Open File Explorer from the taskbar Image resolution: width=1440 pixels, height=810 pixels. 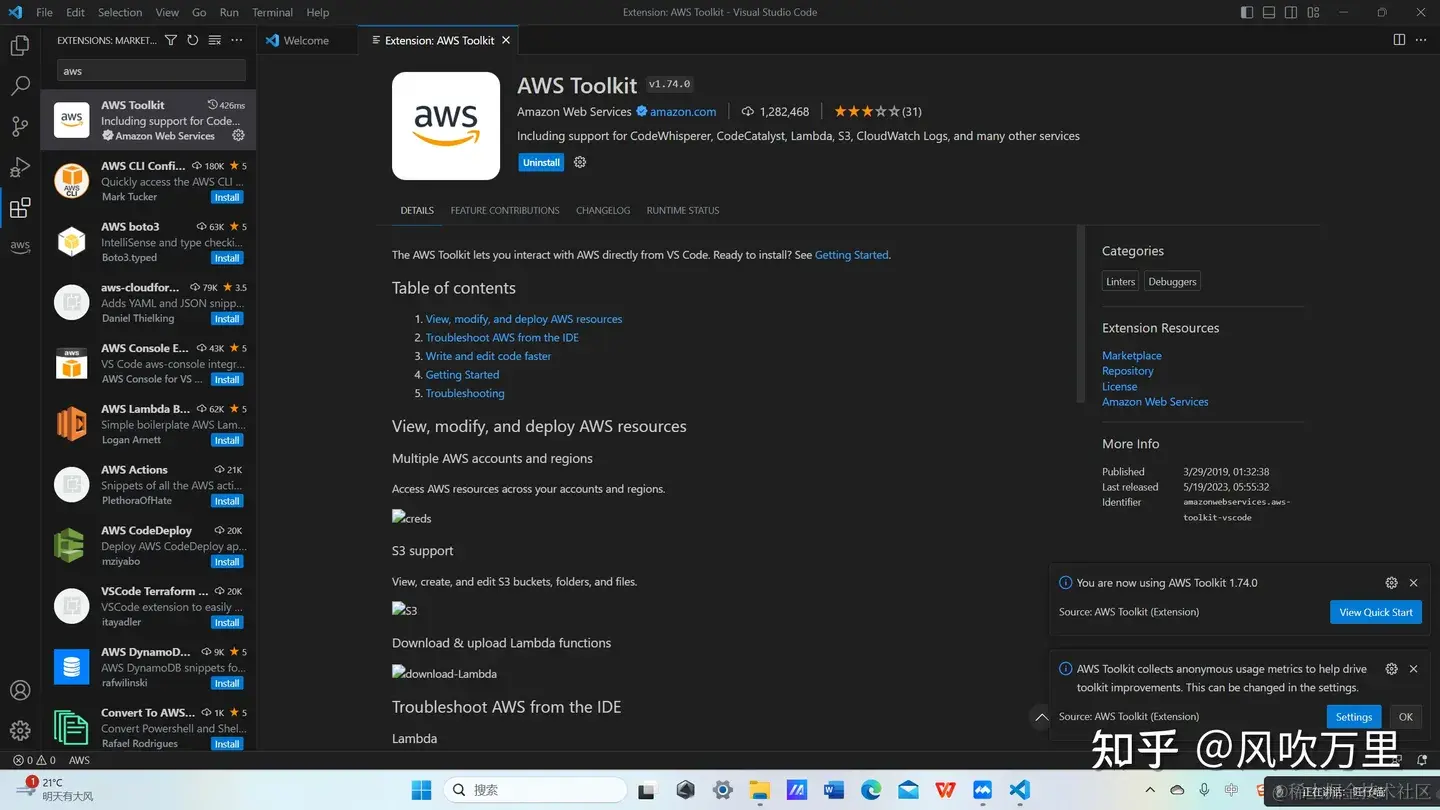click(759, 790)
